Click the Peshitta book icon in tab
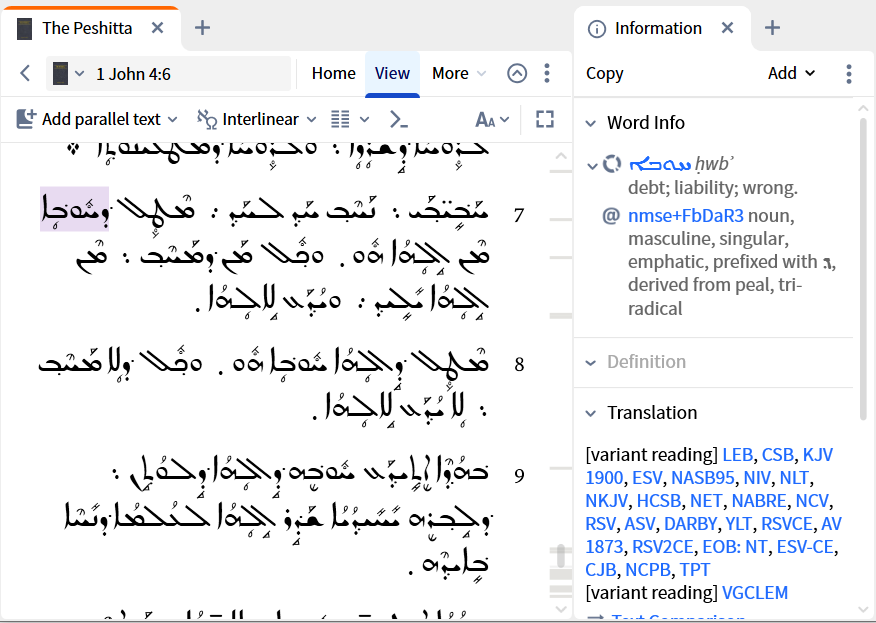This screenshot has width=876, height=623. pos(24,28)
